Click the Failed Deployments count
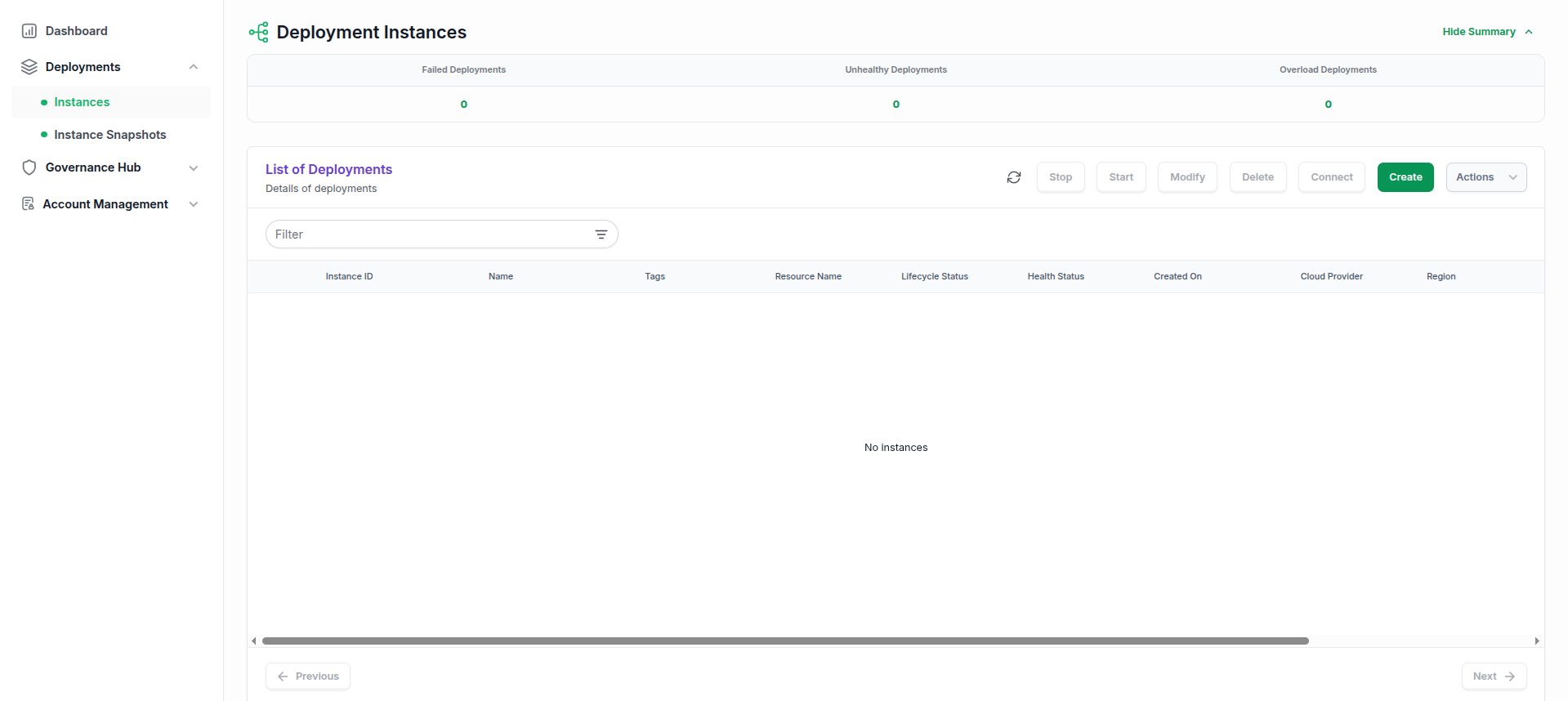Screen dimensions: 1568x701 click(x=464, y=105)
